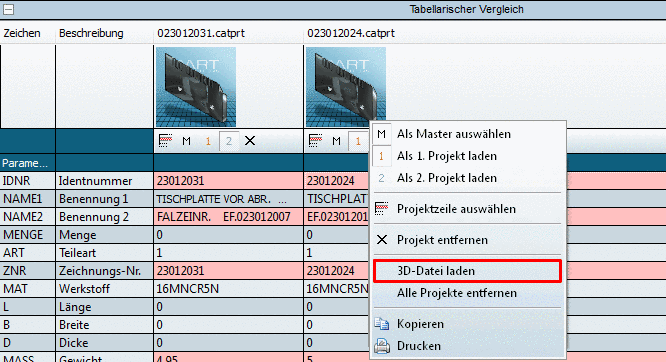Select 'ART' row cell
The image size is (666, 362).
[28, 253]
